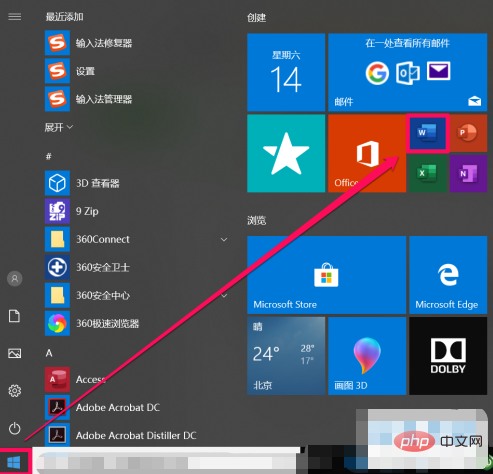Open Microsoft Access app
The width and height of the screenshot is (493, 474).
[x=137, y=379]
